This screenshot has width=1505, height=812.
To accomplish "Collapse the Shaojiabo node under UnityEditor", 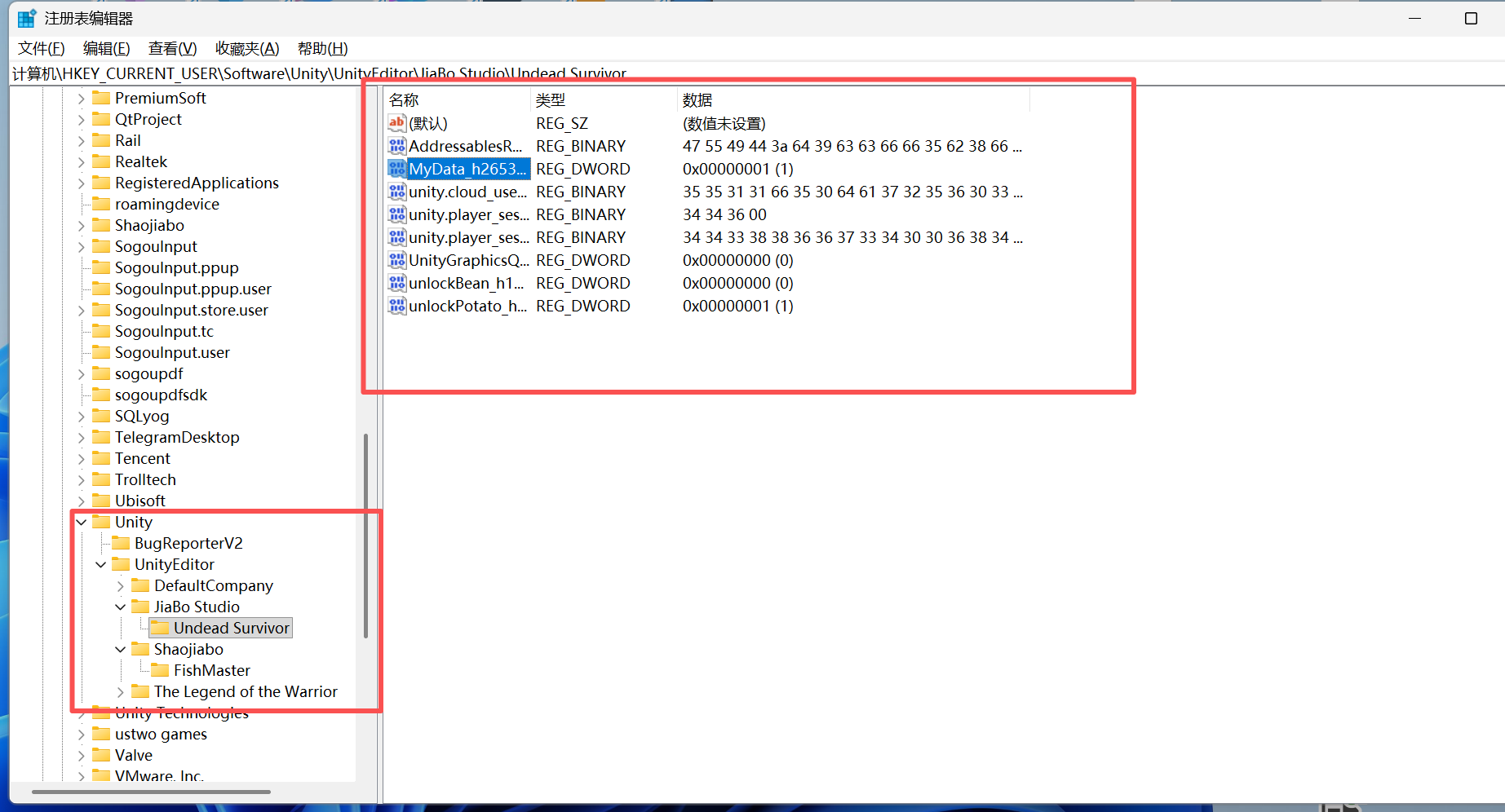I will point(121,649).
